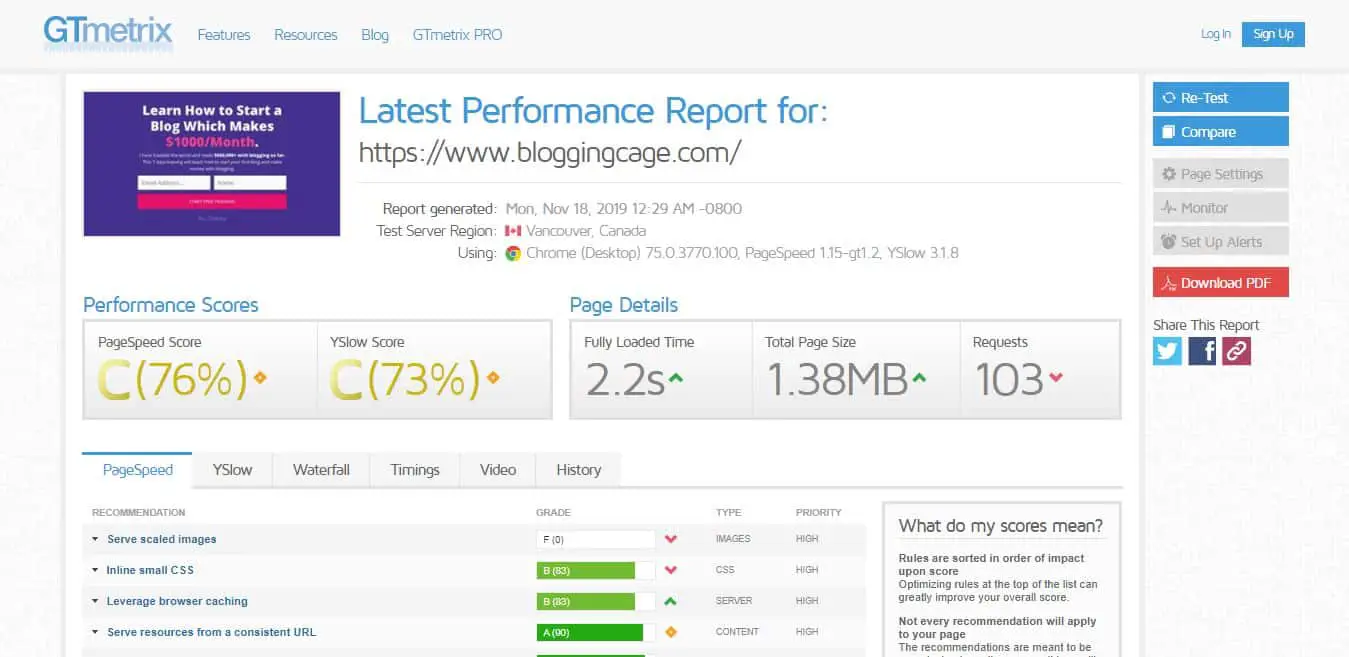The width and height of the screenshot is (1349, 657).
Task: Click the PRIORITY column header
Action: click(819, 512)
